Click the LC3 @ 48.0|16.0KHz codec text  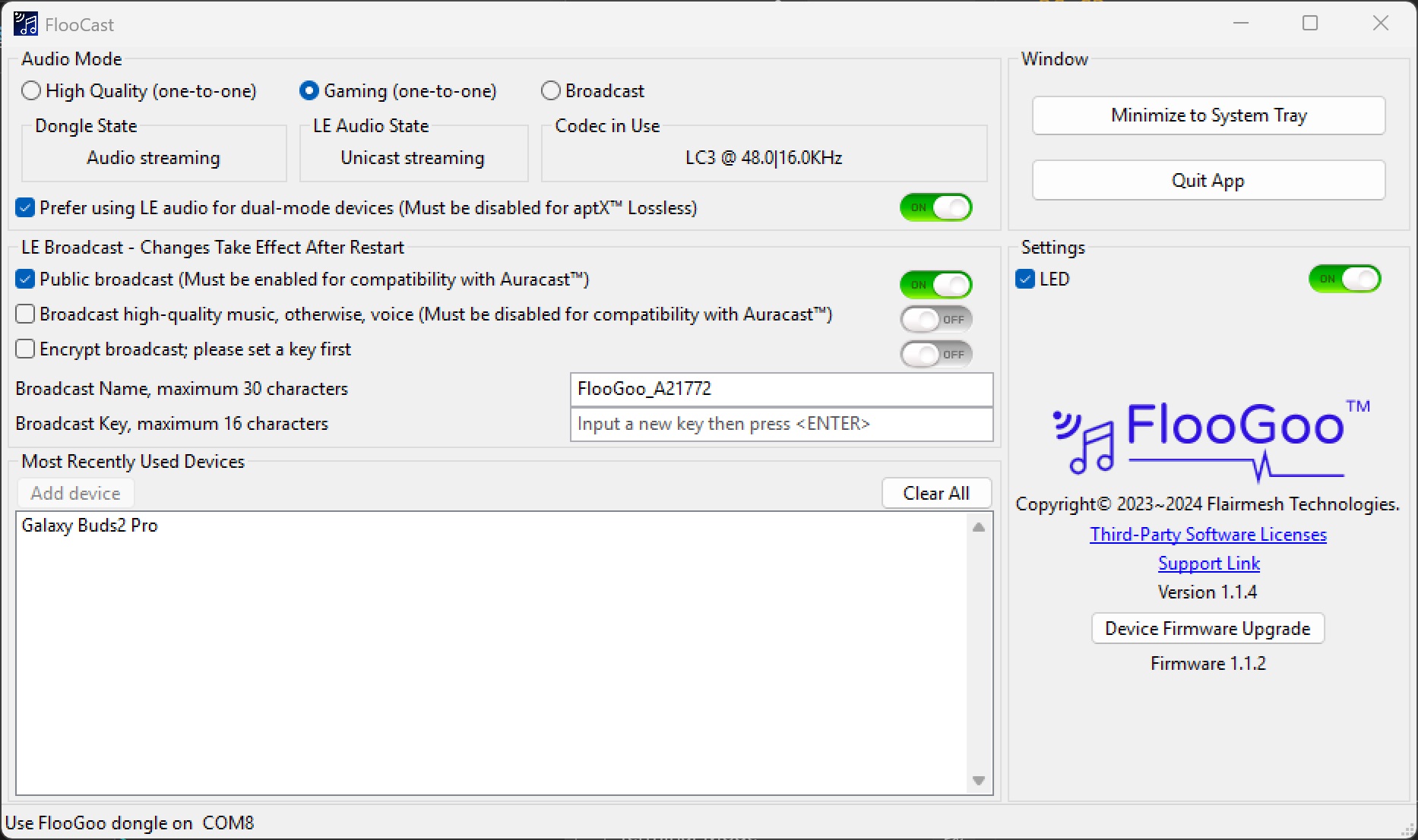point(764,158)
